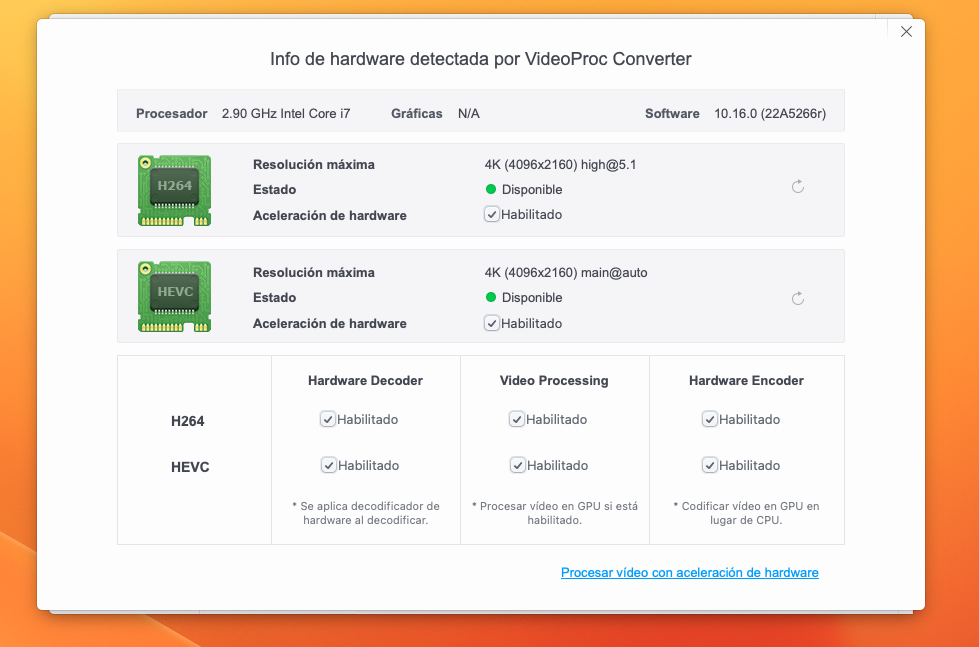The image size is (979, 647).
Task: Click 'Aceleración de hardware' label in H264 panel
Action: (x=330, y=215)
